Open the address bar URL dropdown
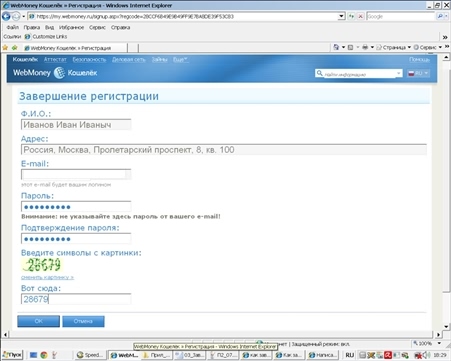 point(341,16)
